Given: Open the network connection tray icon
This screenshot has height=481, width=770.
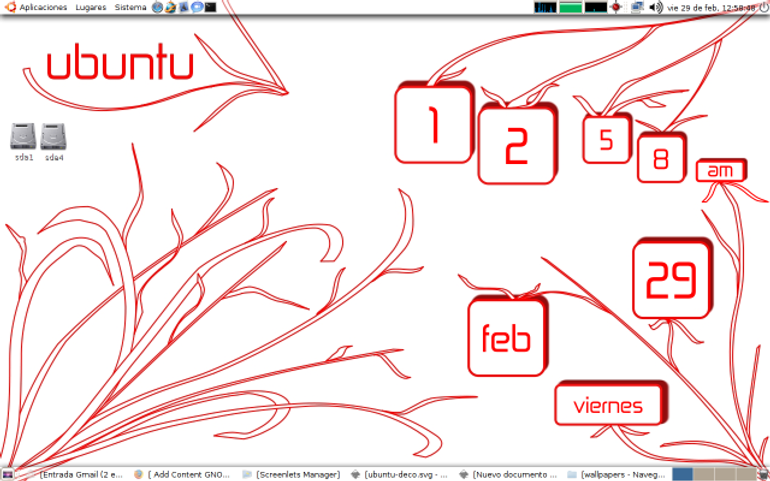Looking at the screenshot, I should 637,7.
